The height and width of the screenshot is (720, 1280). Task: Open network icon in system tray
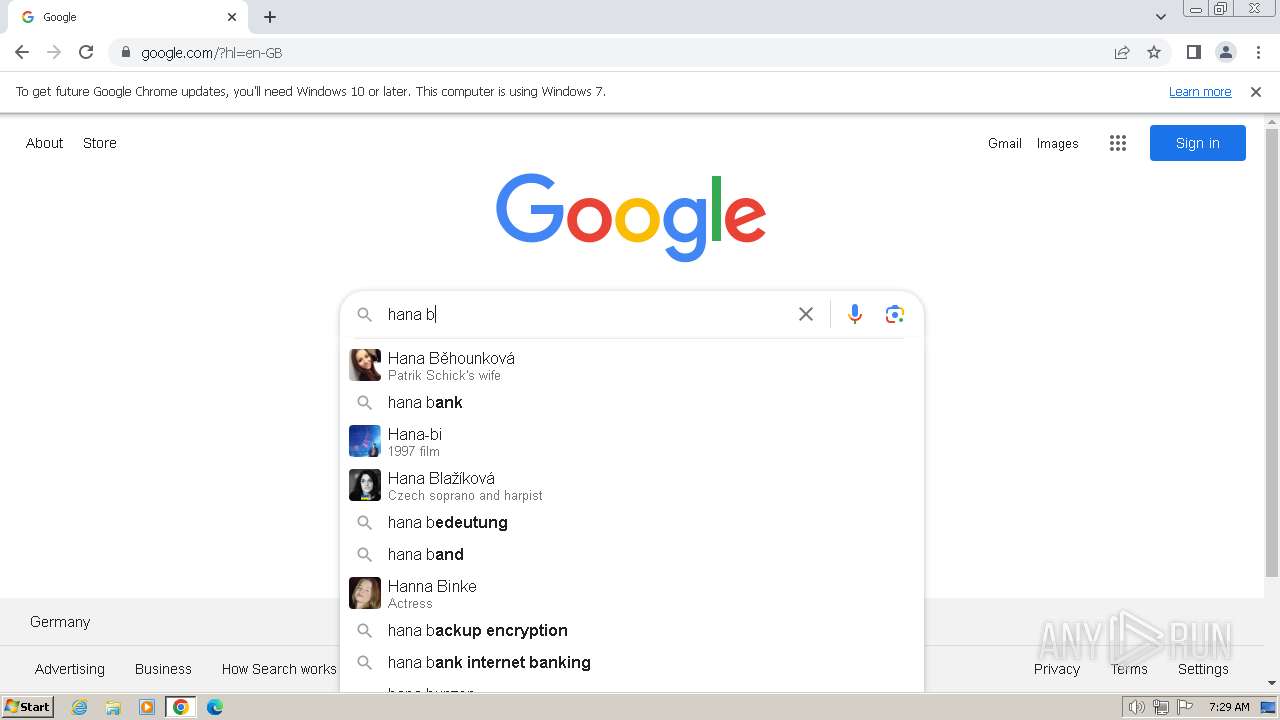click(x=1161, y=707)
